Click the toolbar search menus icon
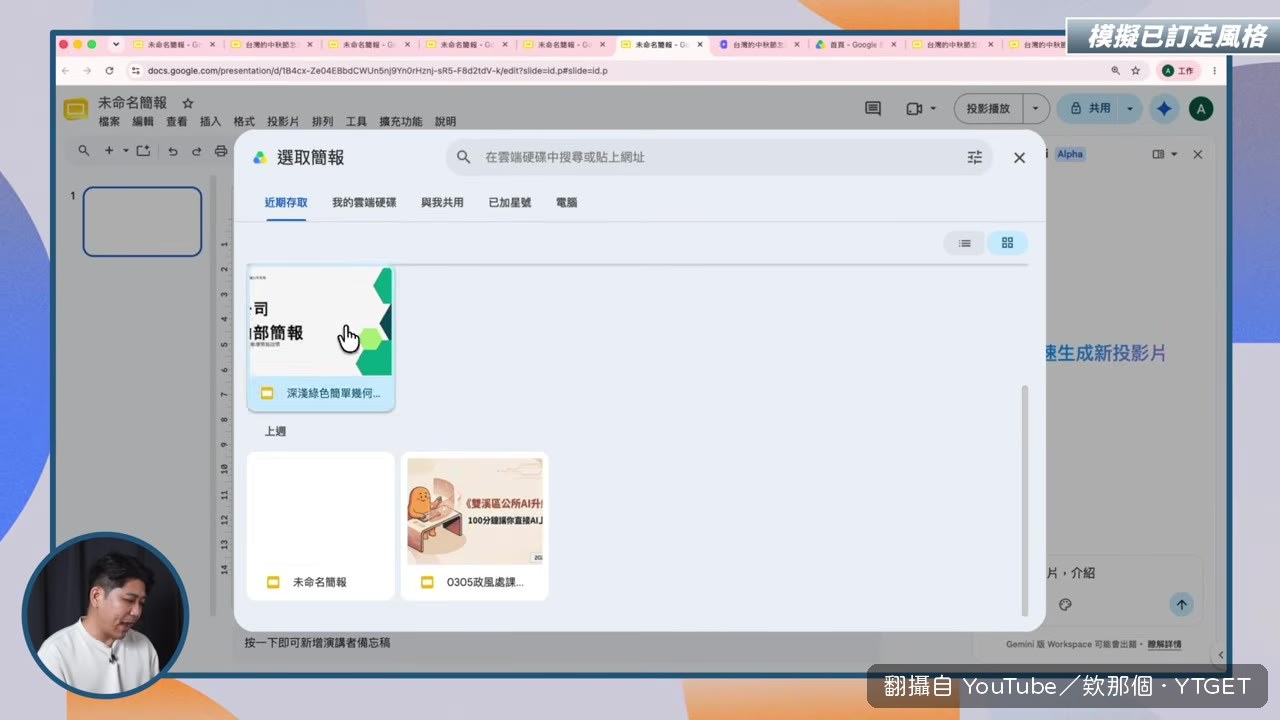 coord(84,151)
